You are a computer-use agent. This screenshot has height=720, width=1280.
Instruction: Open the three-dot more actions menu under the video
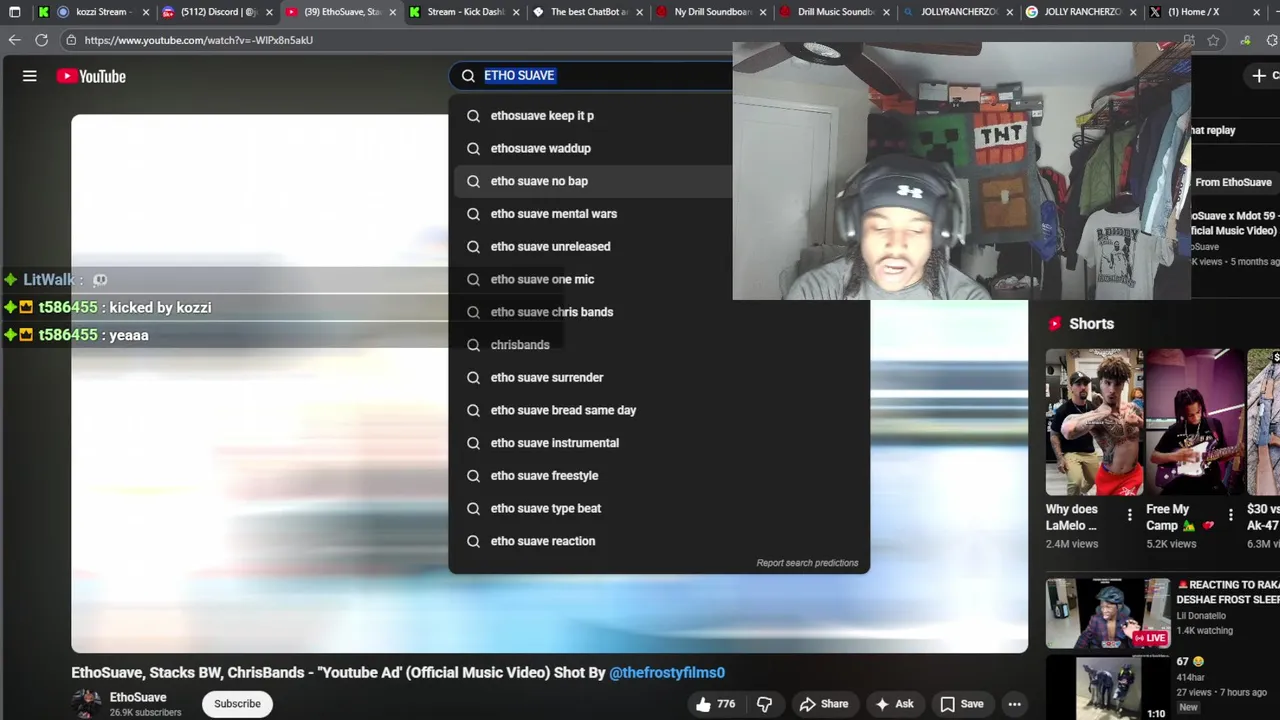(x=1014, y=704)
